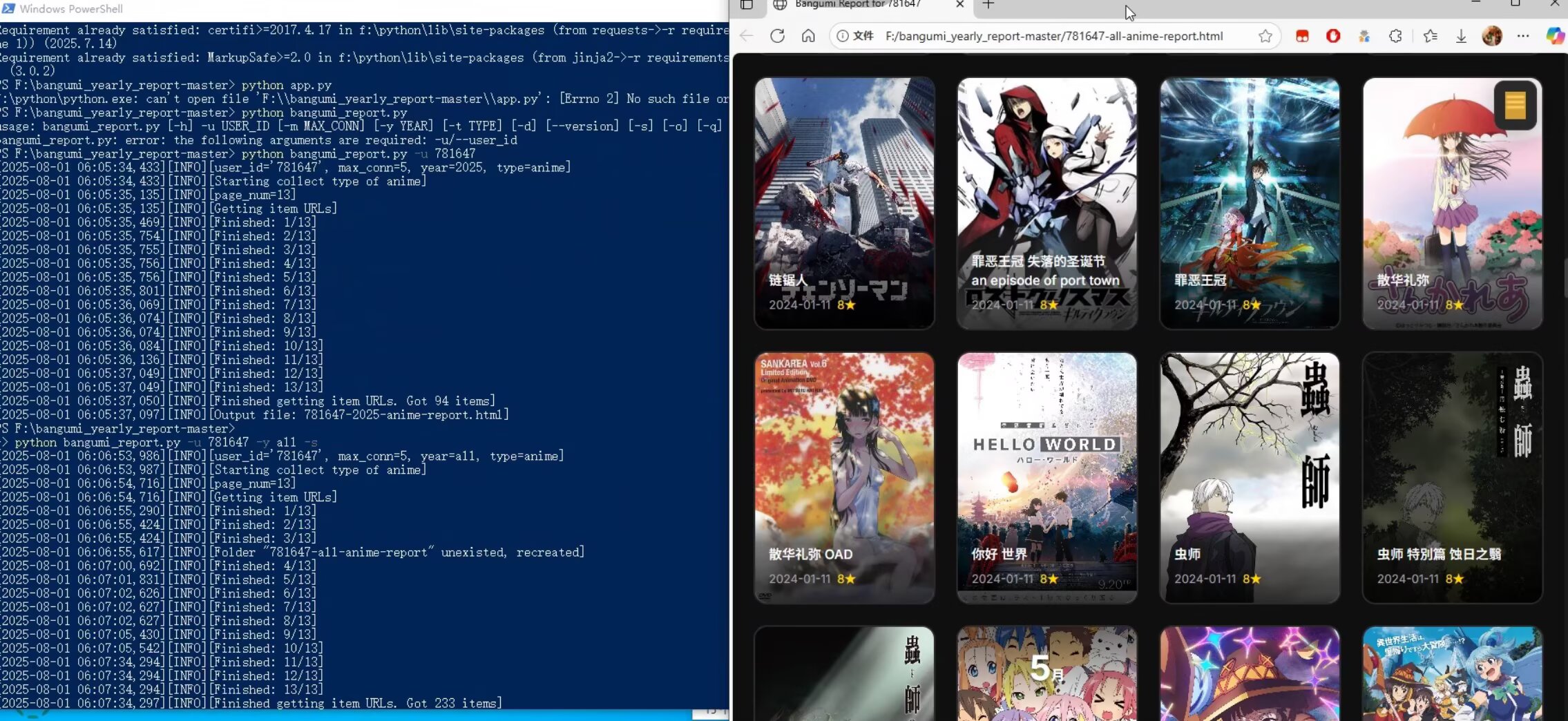Click the 'Got 233 items' log line
The image size is (1568, 721).
251,703
